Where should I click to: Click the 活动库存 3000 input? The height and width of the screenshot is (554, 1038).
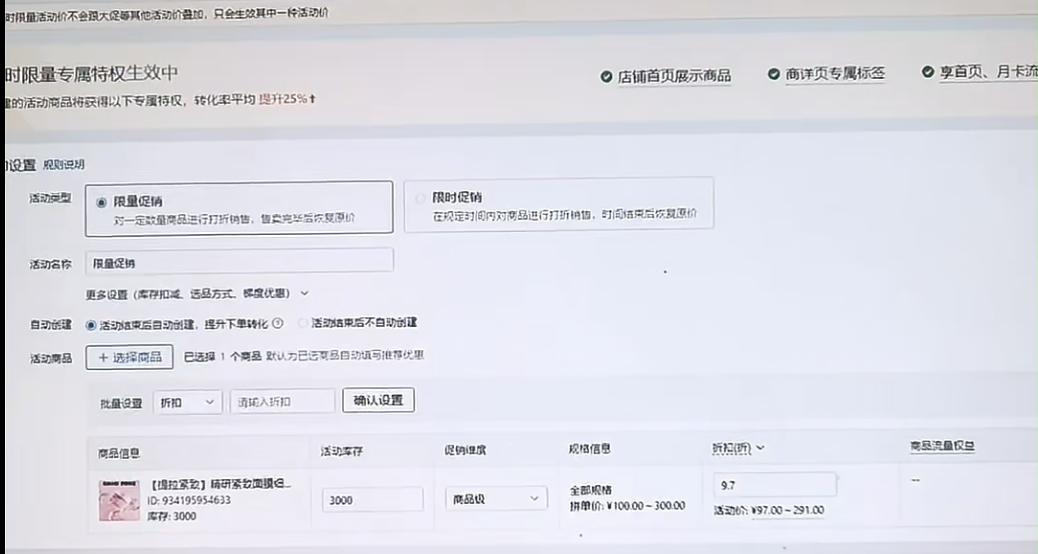click(373, 500)
